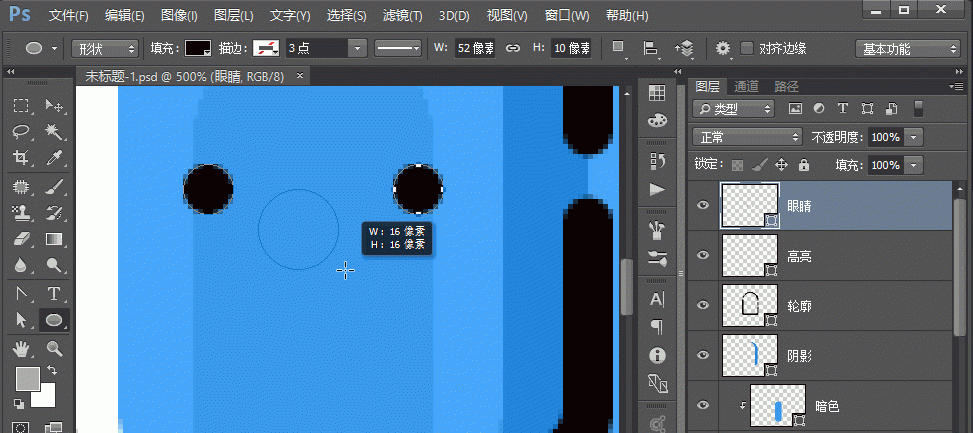Click the W width input field
973x433 pixels.
(x=474, y=48)
